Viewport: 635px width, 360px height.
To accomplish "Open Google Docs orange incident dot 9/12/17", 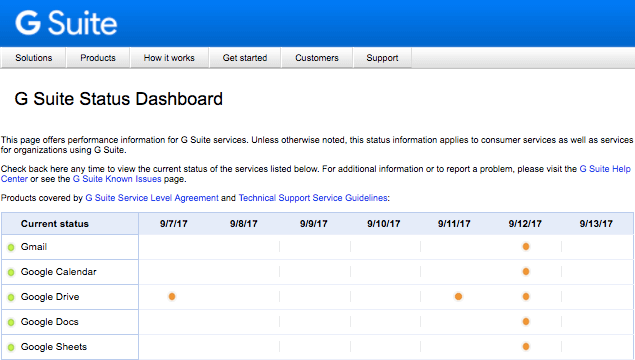I will 526,322.
